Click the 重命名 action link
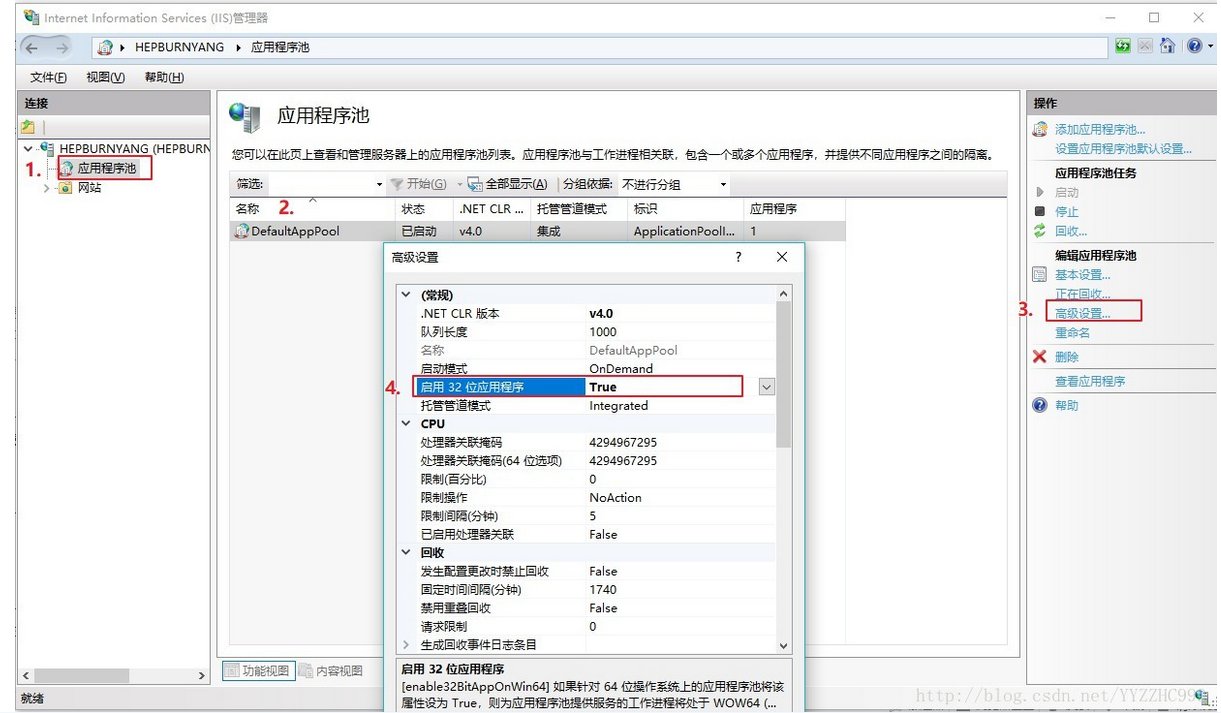This screenshot has height=713, width=1221. (x=1072, y=333)
